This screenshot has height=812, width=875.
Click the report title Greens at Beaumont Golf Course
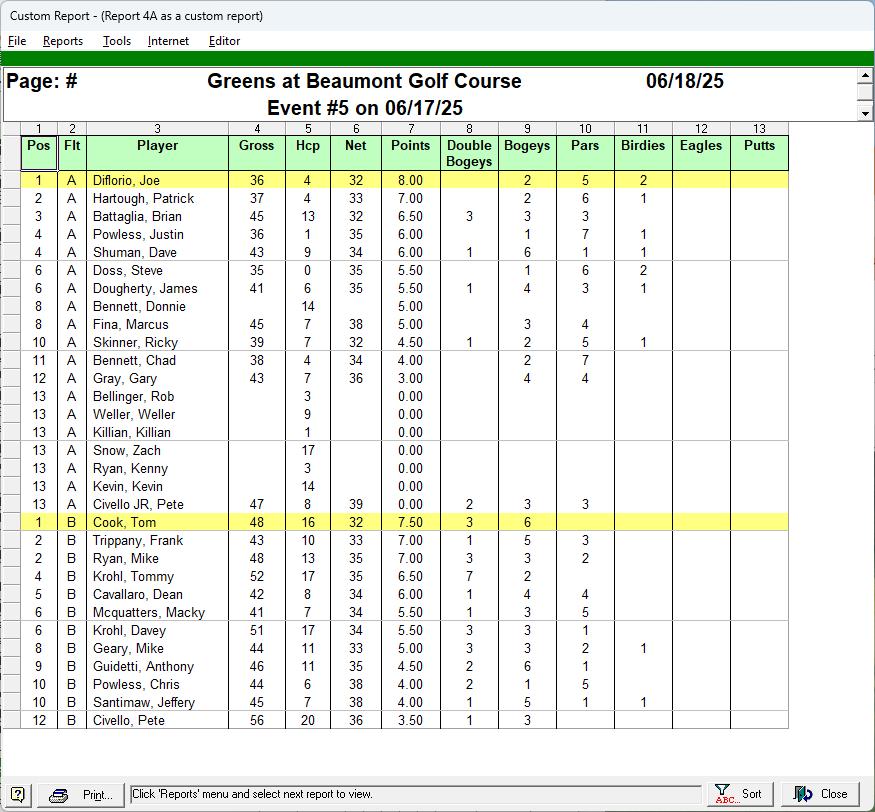[364, 82]
